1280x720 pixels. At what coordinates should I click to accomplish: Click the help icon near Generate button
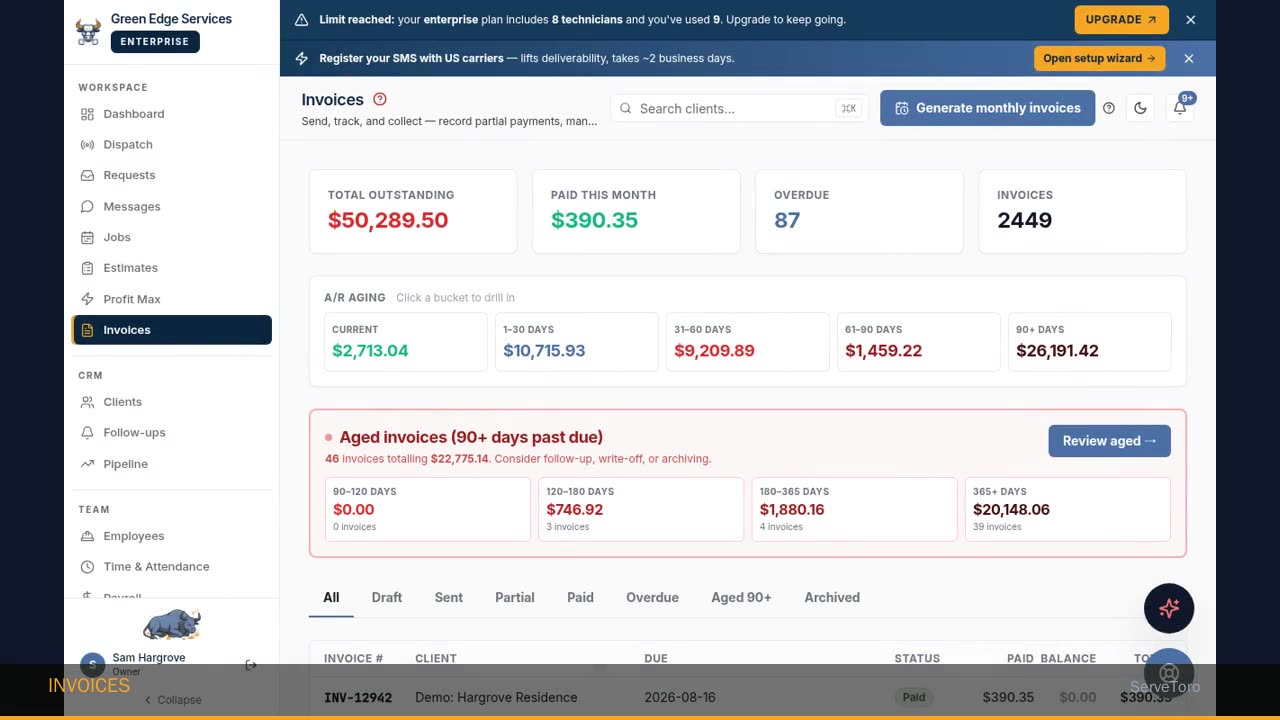click(x=1109, y=108)
